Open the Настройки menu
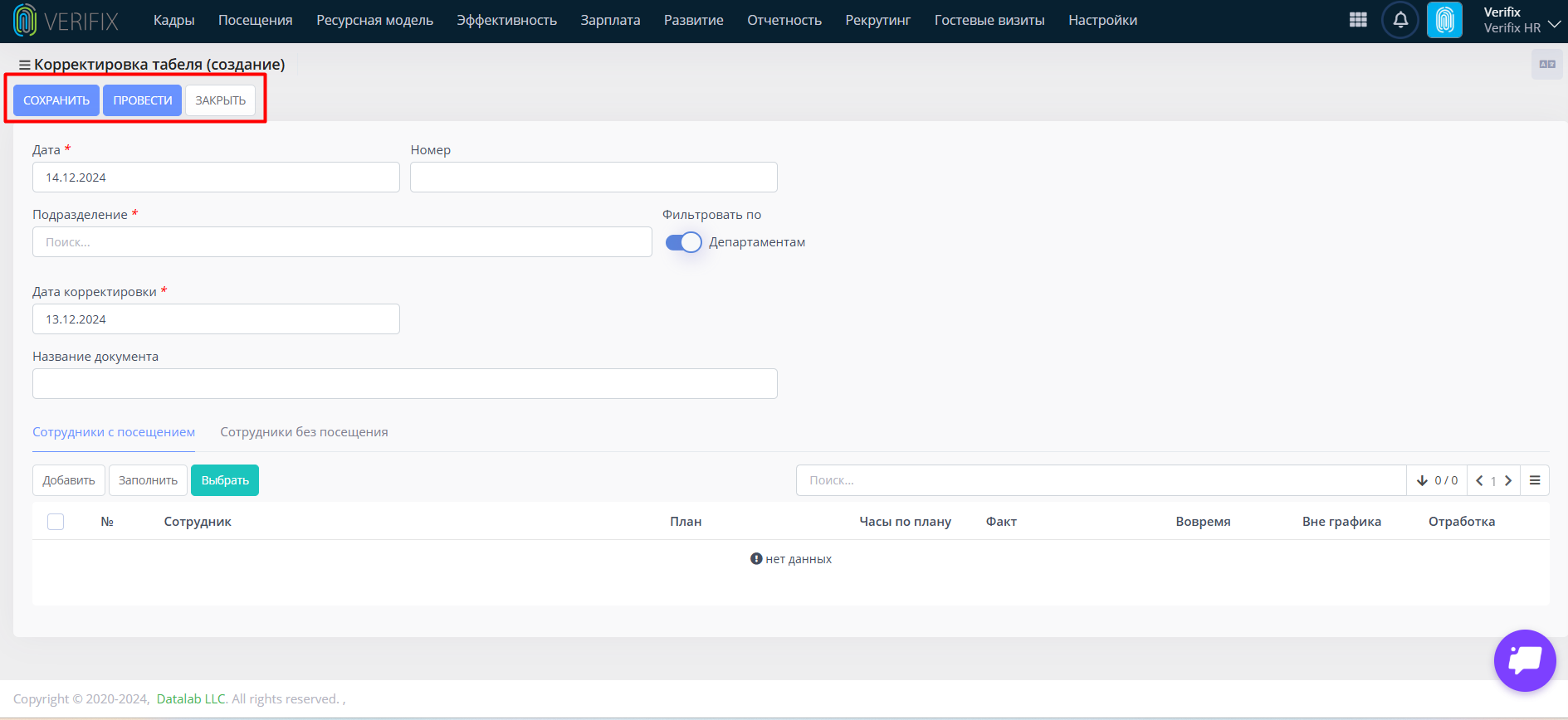Screen dimensions: 1568x720 click(1103, 20)
